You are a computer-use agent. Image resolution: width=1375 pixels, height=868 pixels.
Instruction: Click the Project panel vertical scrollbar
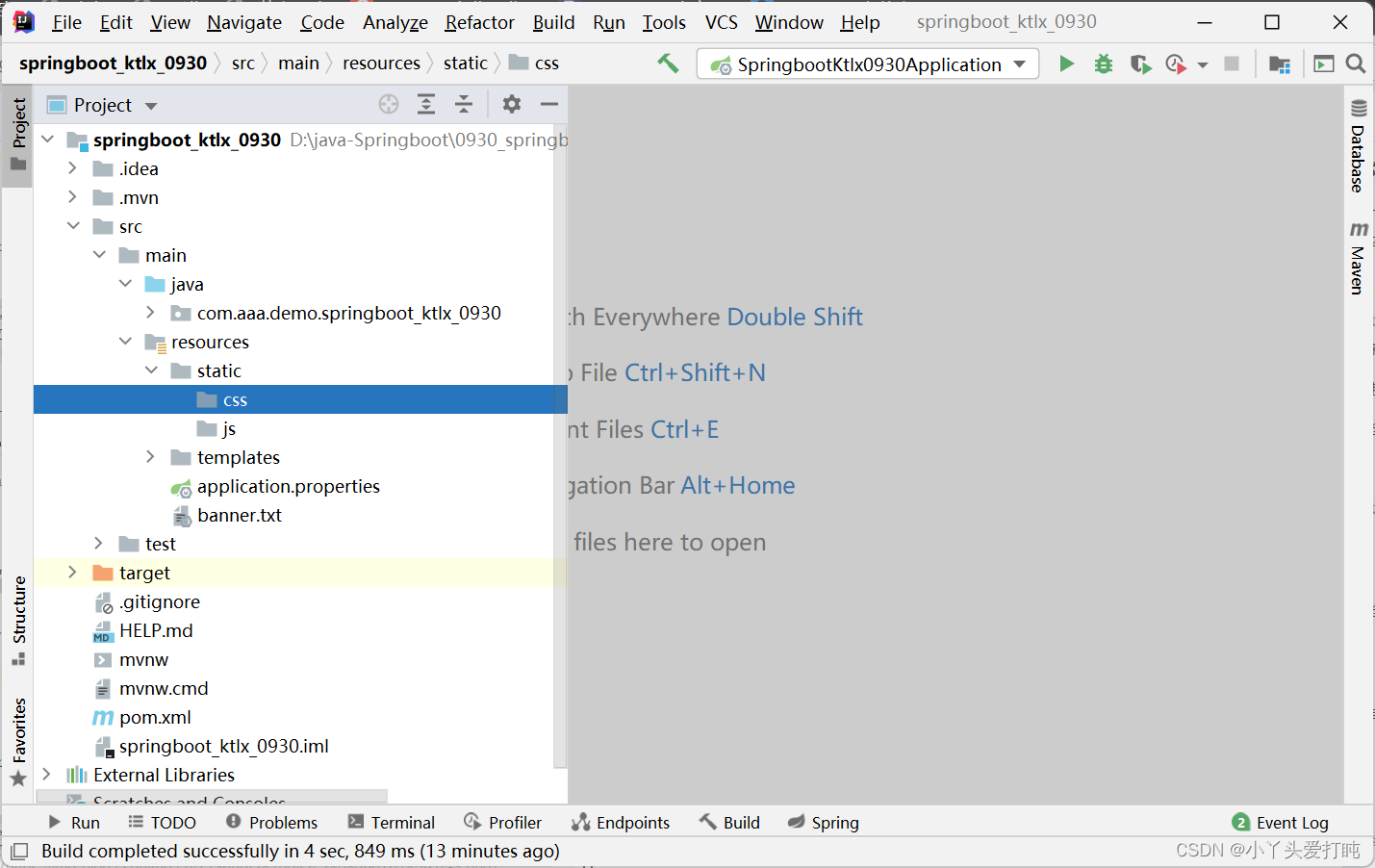pyautogui.click(x=561, y=447)
